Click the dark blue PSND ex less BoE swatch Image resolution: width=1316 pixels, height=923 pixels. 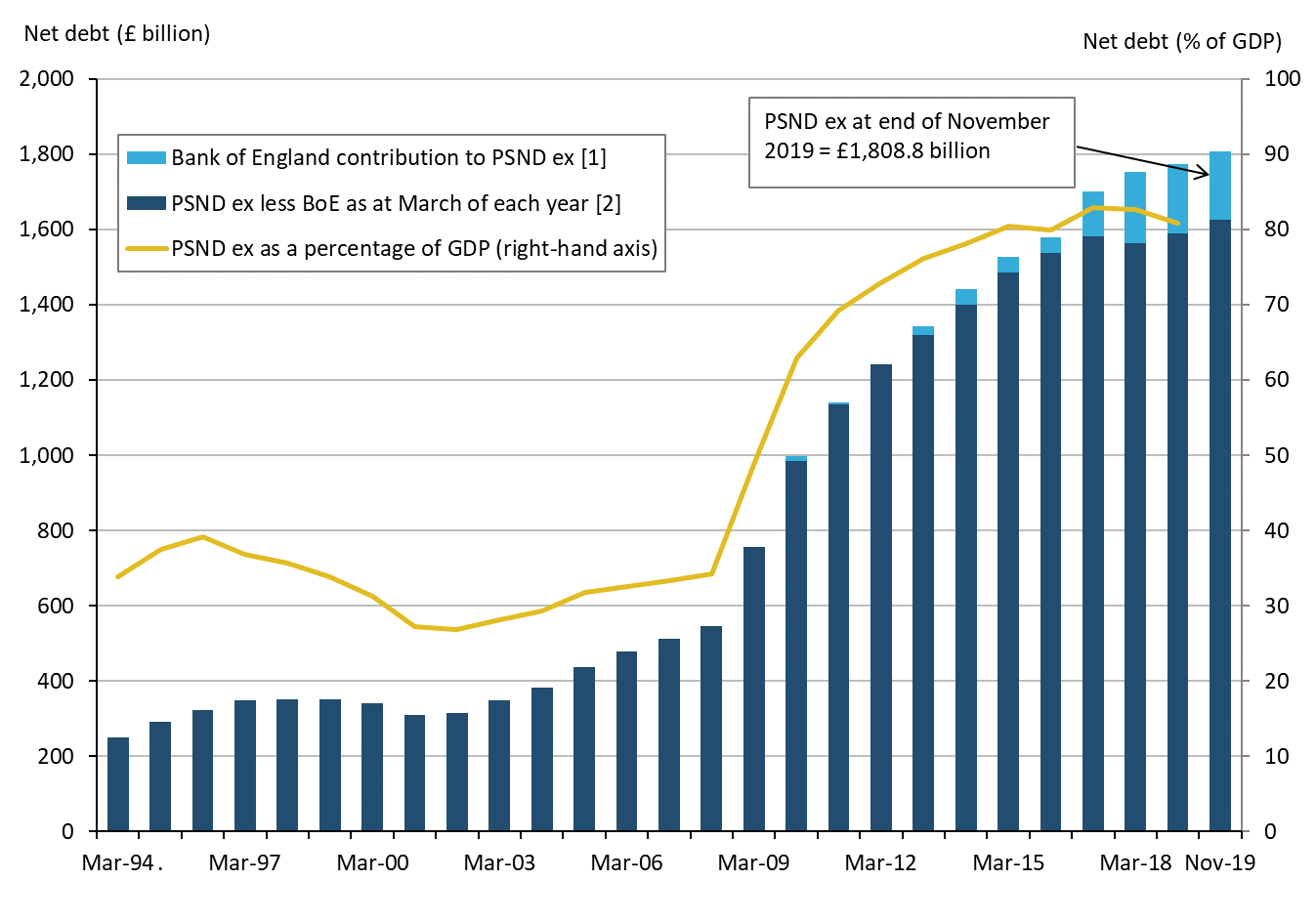(146, 203)
